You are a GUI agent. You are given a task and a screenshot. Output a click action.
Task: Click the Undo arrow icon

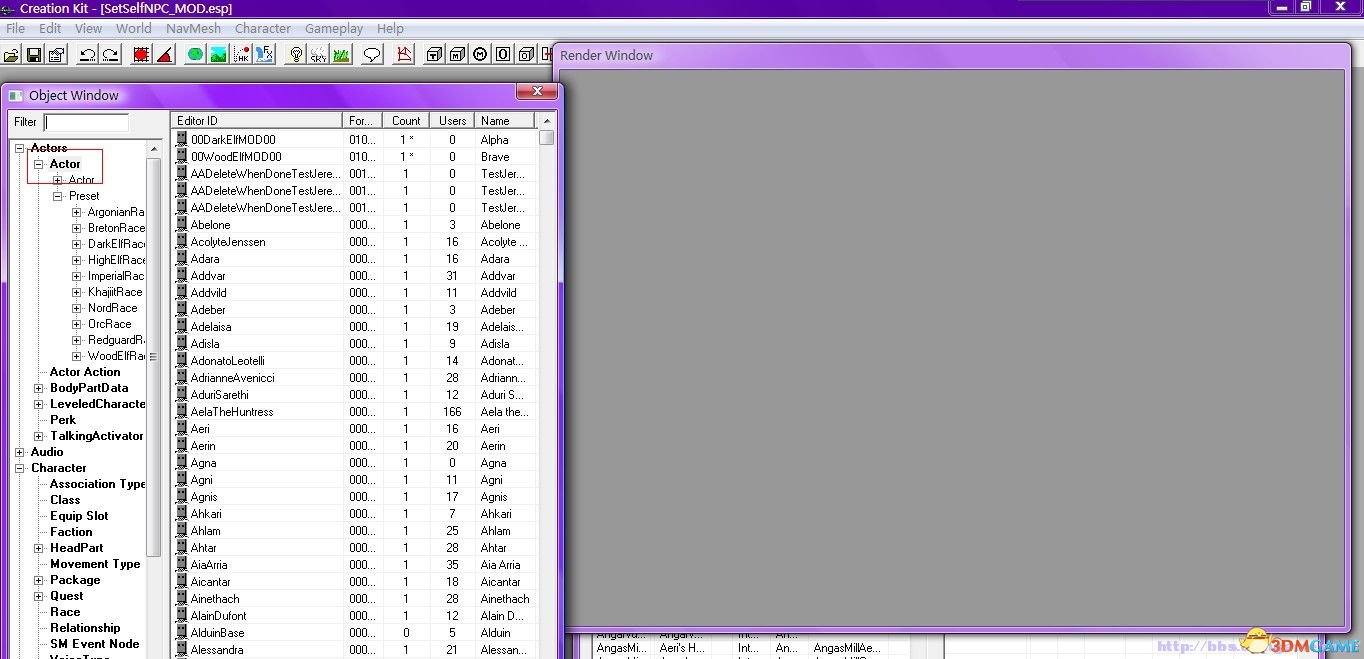(87, 55)
